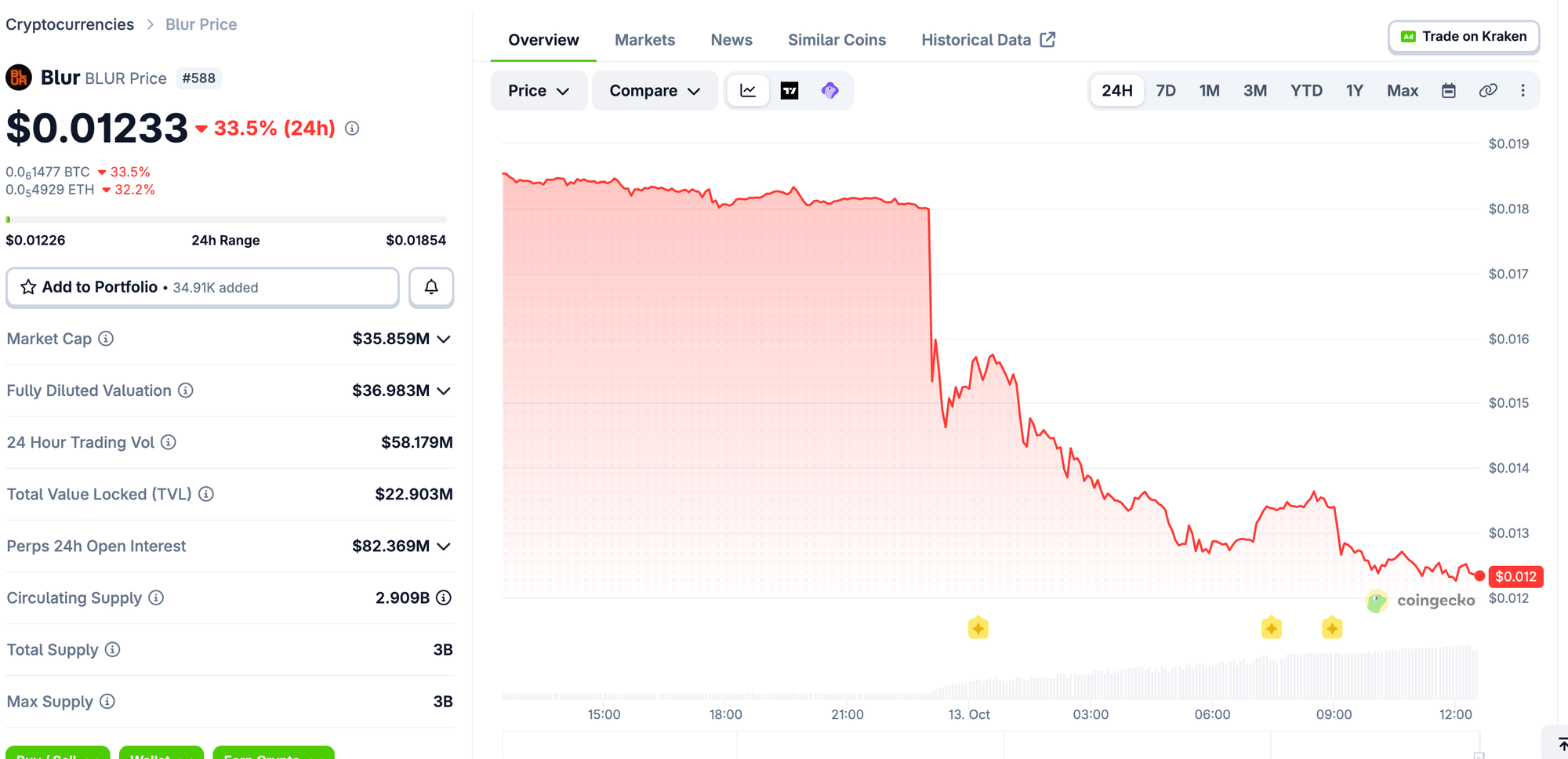Click the $58.179M trading volume value
Image resolution: width=1568 pixels, height=759 pixels.
(x=416, y=442)
